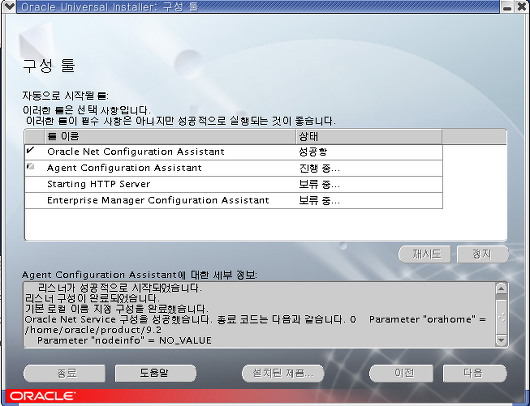Minimize the Oracle Universal Installer window
The image size is (530, 406).
point(507,7)
